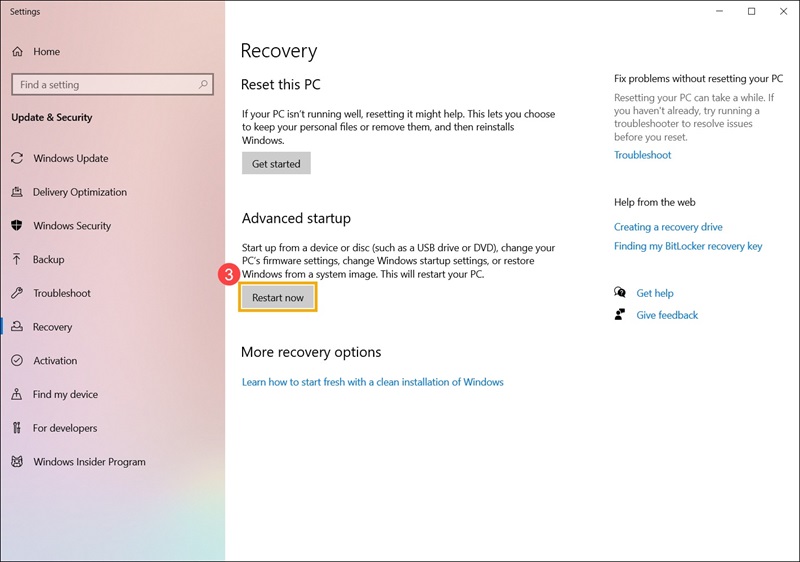Click the search magnifier icon

pyautogui.click(x=200, y=85)
